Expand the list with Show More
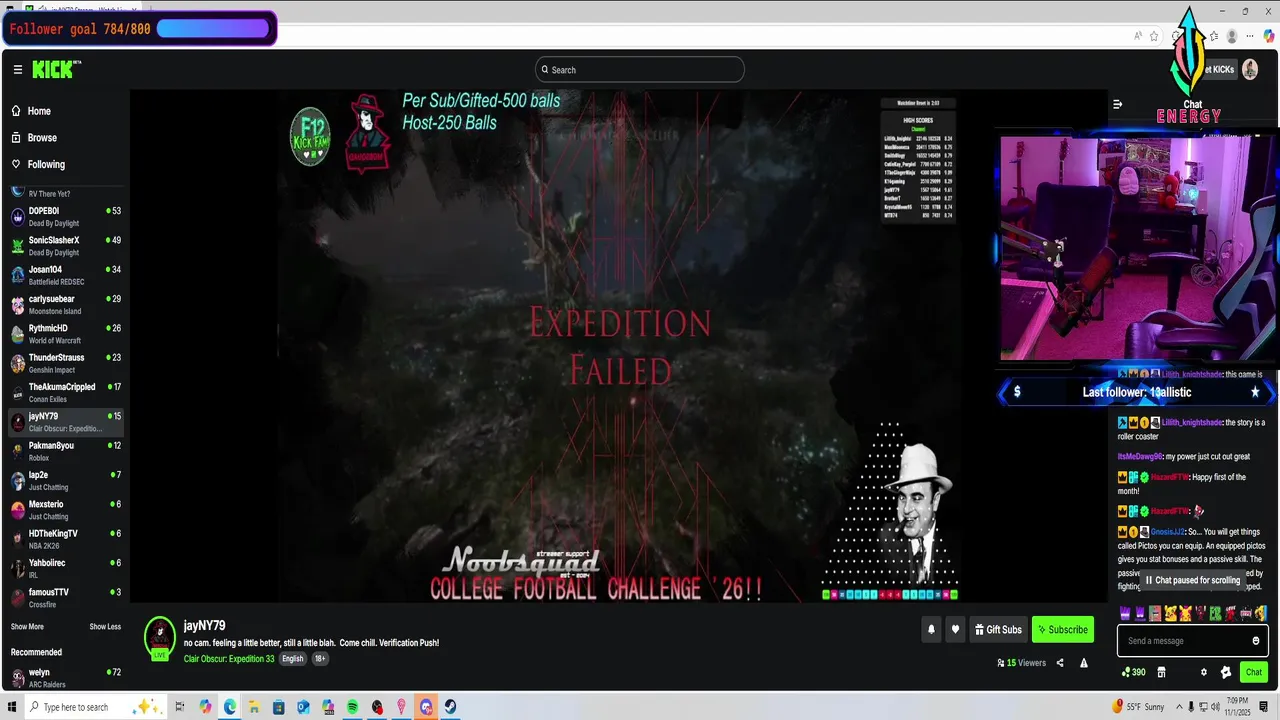Screen dimensions: 1280x720 point(27,627)
